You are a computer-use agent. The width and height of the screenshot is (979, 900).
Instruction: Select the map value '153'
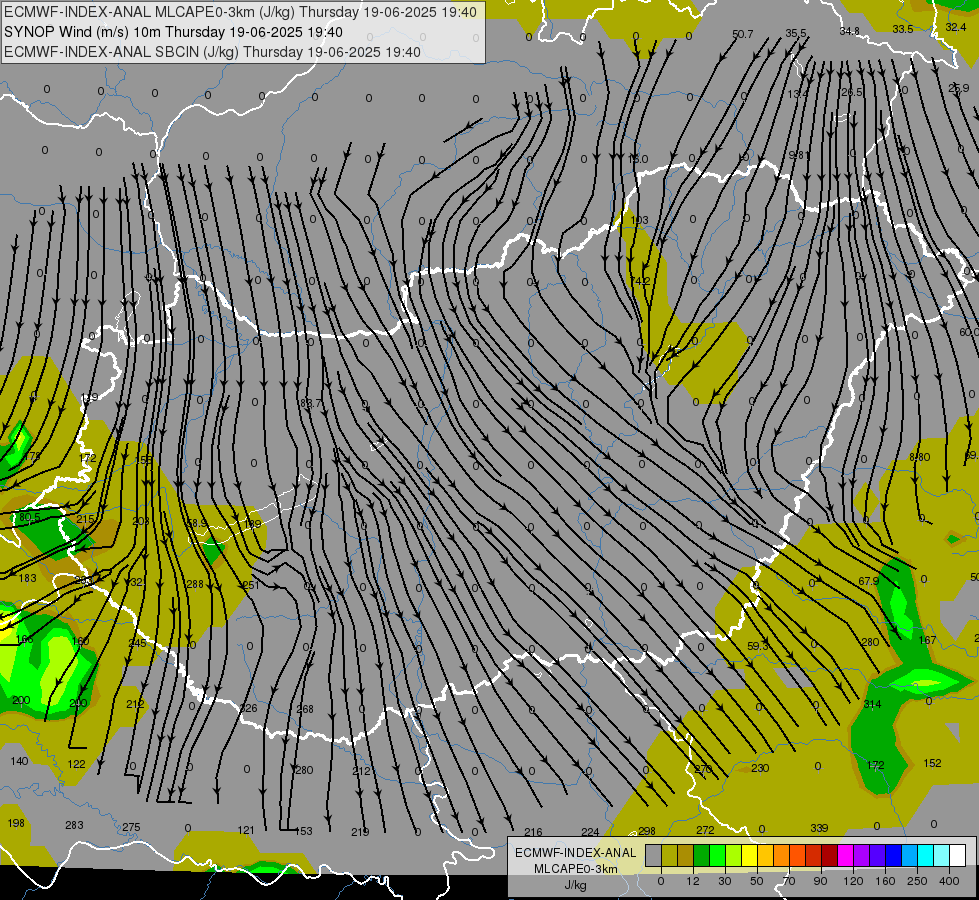pyautogui.click(x=303, y=831)
